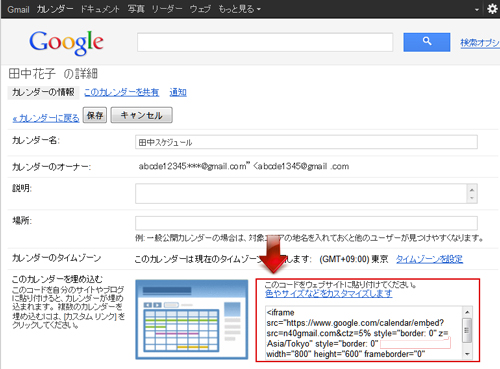Image resolution: width=500 pixels, height=369 pixels.
Task: Switch to このカレンダーを共有 tab
Action: point(122,92)
